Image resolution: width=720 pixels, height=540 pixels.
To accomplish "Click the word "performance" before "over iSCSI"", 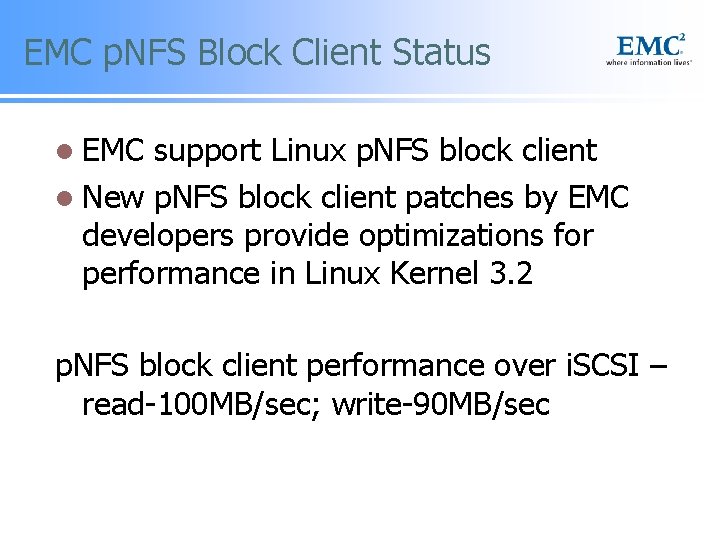I will click(x=395, y=367).
